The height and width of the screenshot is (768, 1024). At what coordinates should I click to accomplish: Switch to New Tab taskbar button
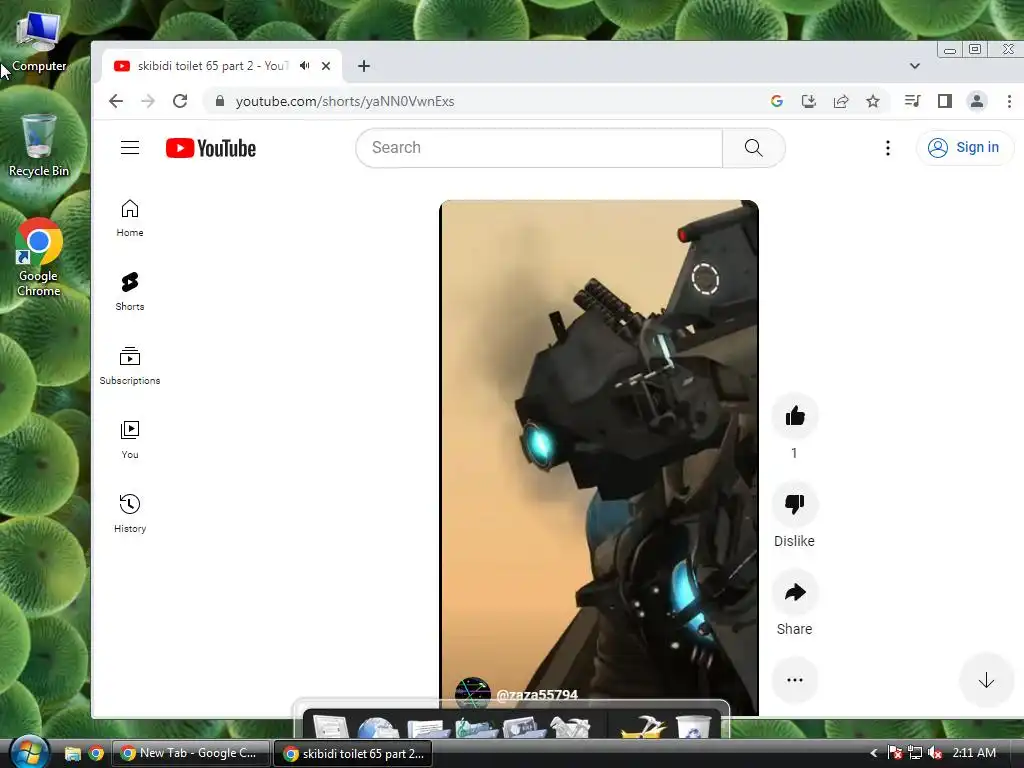191,754
